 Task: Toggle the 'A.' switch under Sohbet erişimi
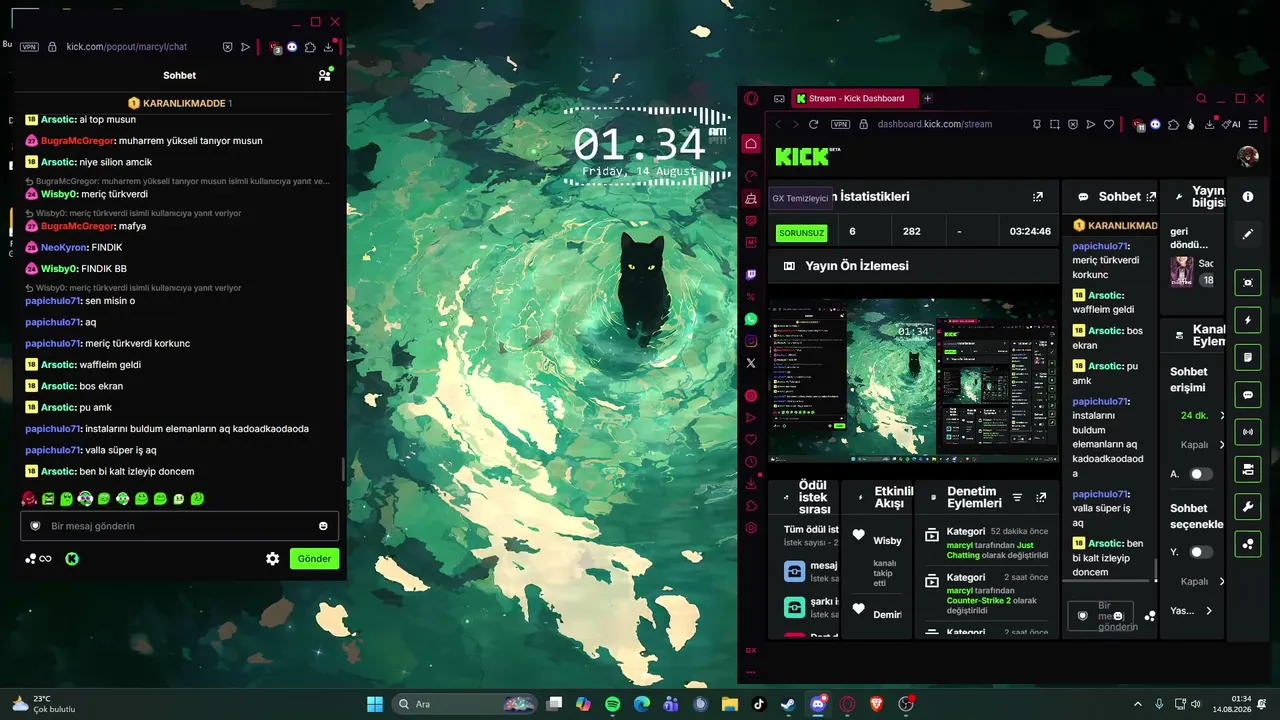point(1201,474)
